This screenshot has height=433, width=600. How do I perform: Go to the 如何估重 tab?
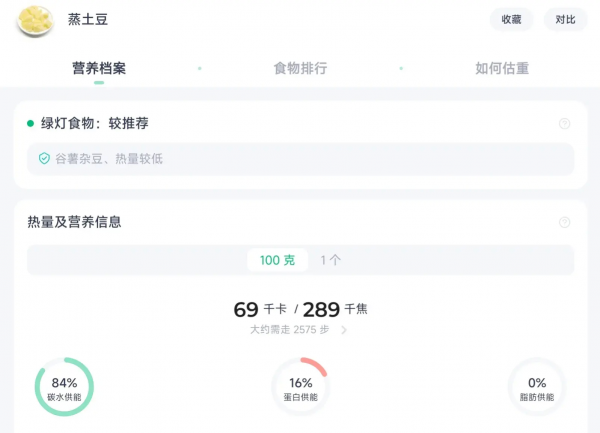(x=502, y=69)
